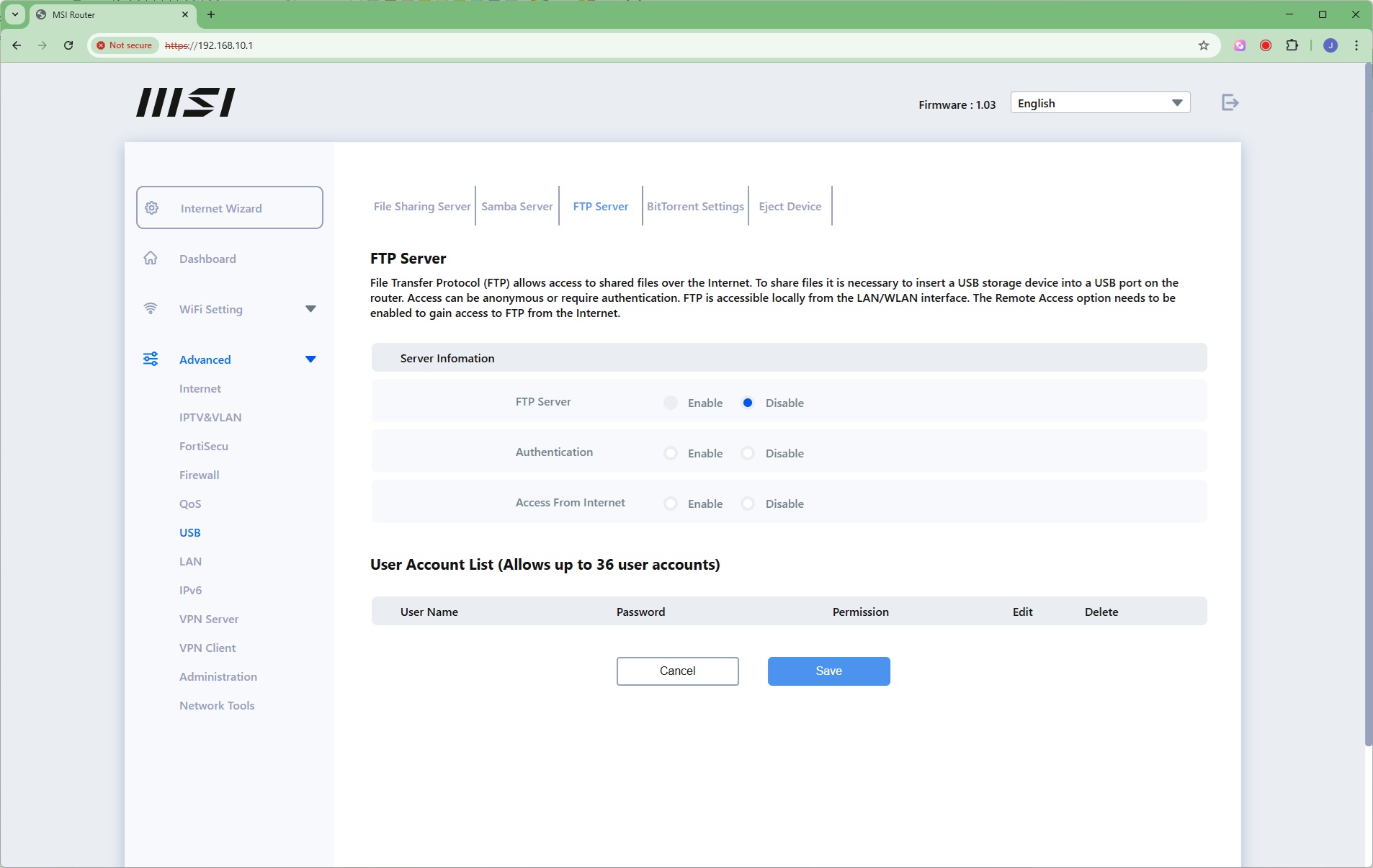Open VPN Server settings
The image size is (1373, 868).
pyautogui.click(x=209, y=619)
